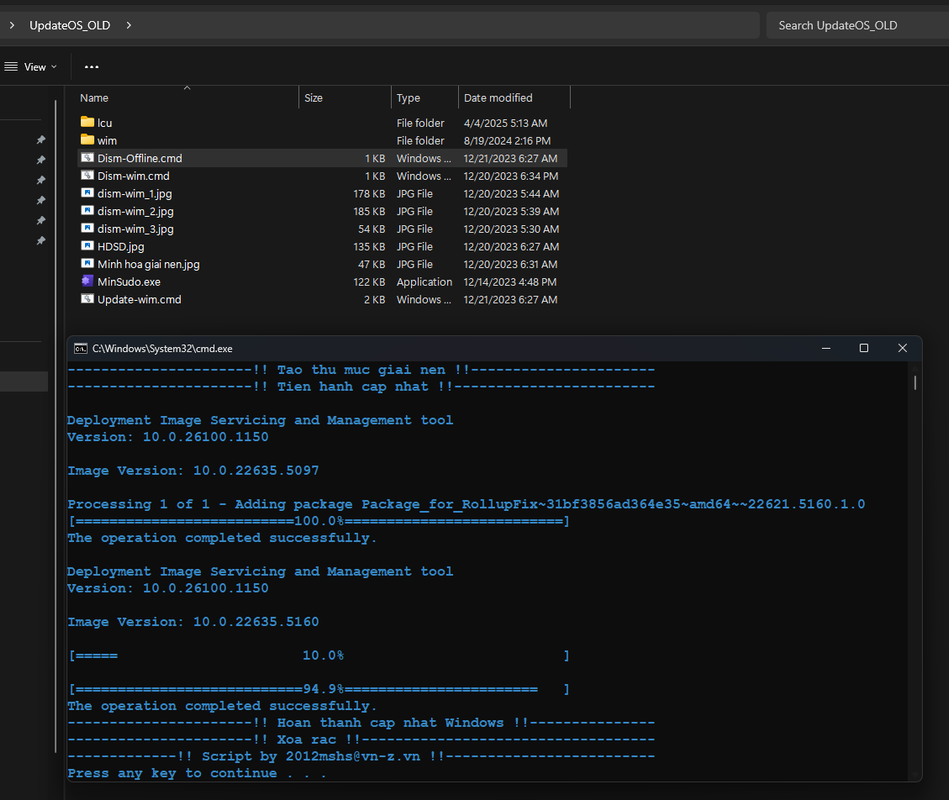
Task: Select the Dism-Offline.cmd file icon
Action: (87, 158)
